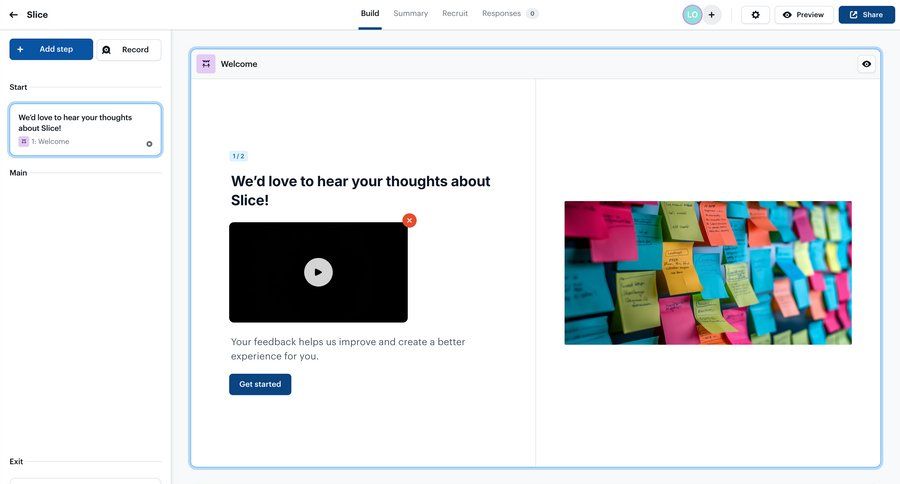Screen dimensions: 900x484
Task: Click the Responses count badge 0
Action: click(x=532, y=14)
